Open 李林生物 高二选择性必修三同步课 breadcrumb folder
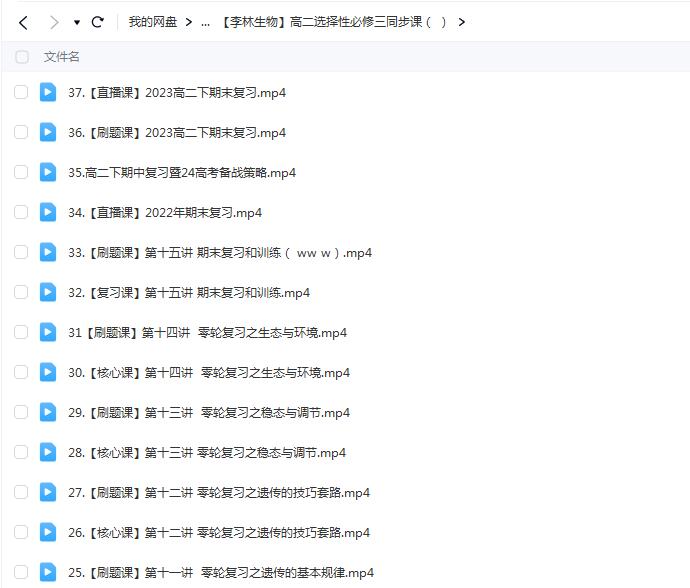Image resolution: width=690 pixels, height=588 pixels. coord(335,22)
